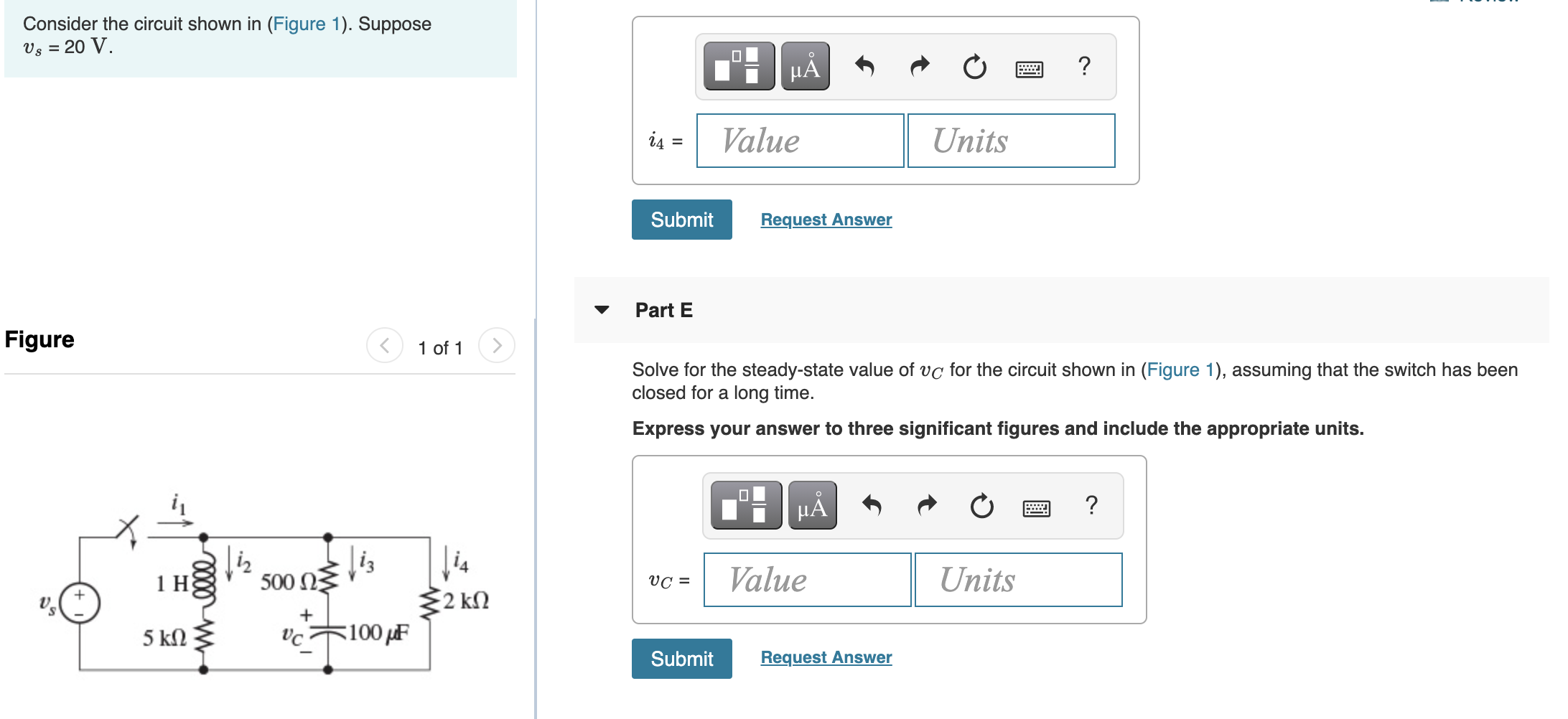Image resolution: width=1568 pixels, height=719 pixels.
Task: Submit the i4 answer
Action: point(681,219)
